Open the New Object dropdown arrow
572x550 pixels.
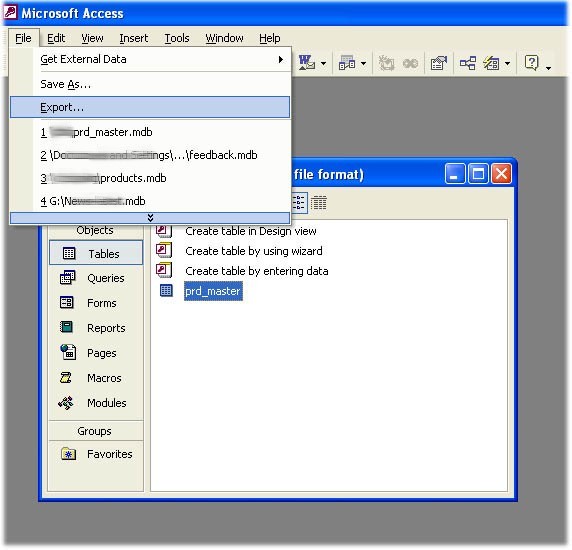coord(508,63)
